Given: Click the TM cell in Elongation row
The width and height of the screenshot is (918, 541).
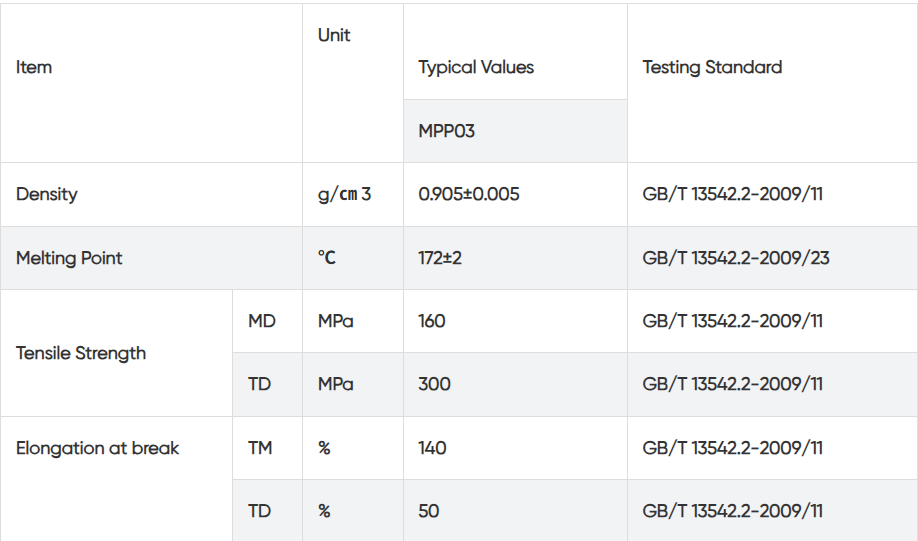Looking at the screenshot, I should click(260, 448).
